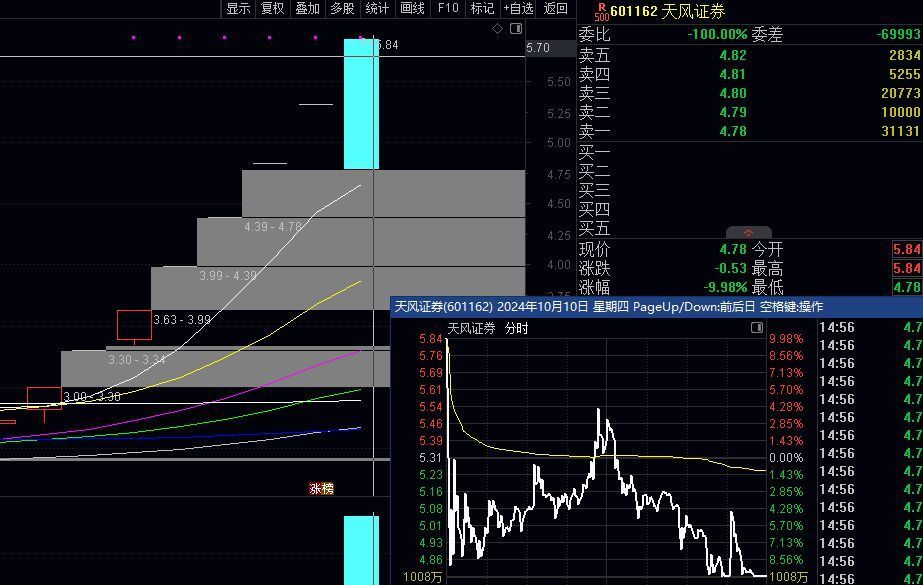Image resolution: width=923 pixels, height=585 pixels.
Task: Click the price range label 3.63 - 3.99
Action: [x=182, y=320]
